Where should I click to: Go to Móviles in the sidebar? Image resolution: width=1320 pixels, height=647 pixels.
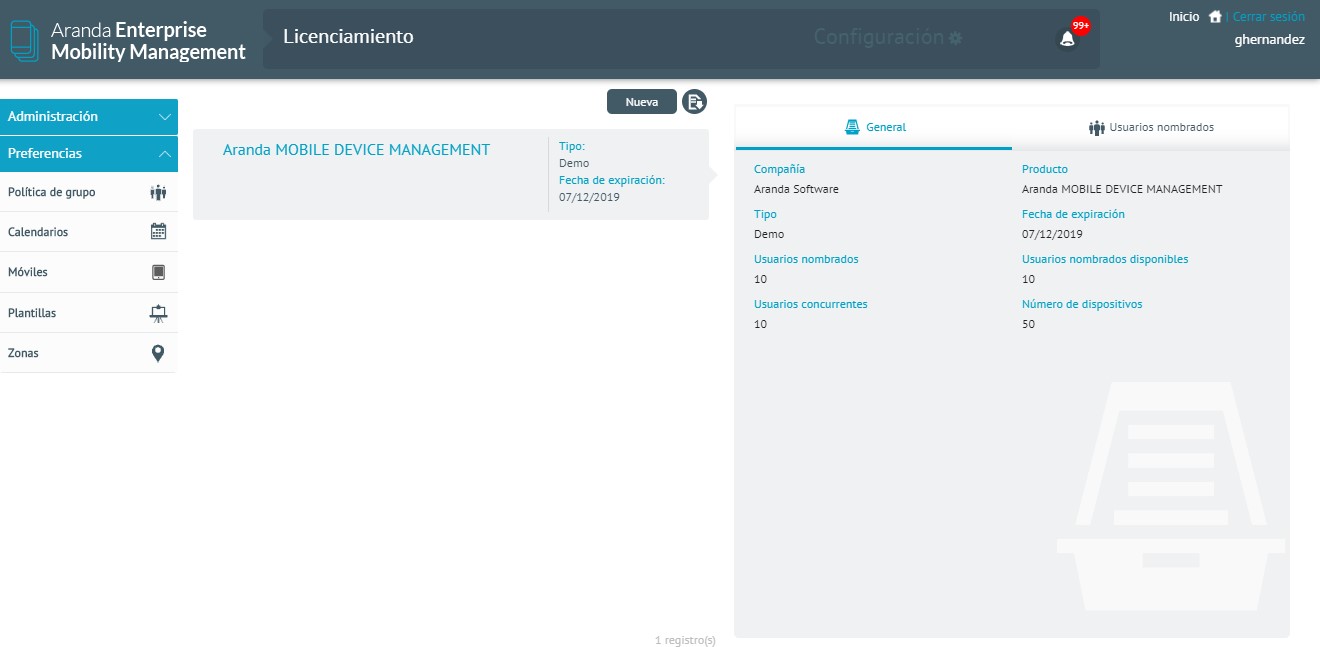point(89,272)
